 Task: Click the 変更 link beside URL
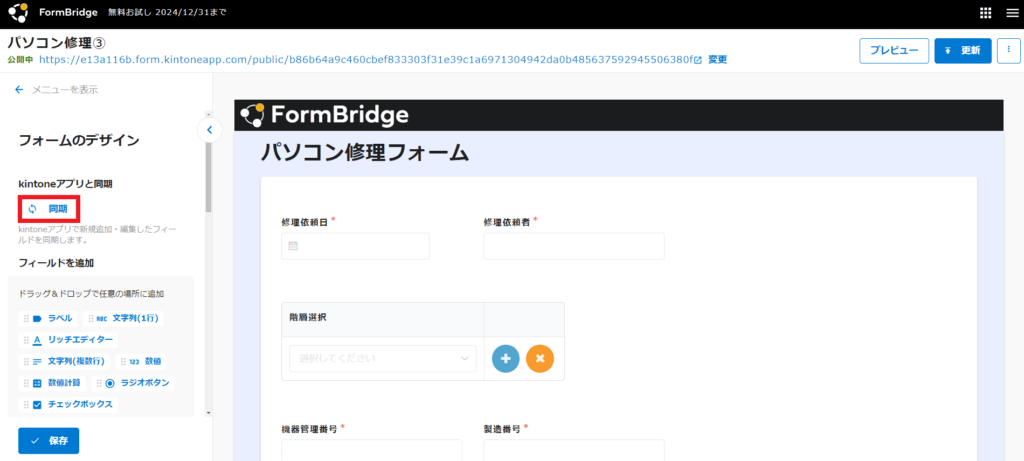pos(718,60)
